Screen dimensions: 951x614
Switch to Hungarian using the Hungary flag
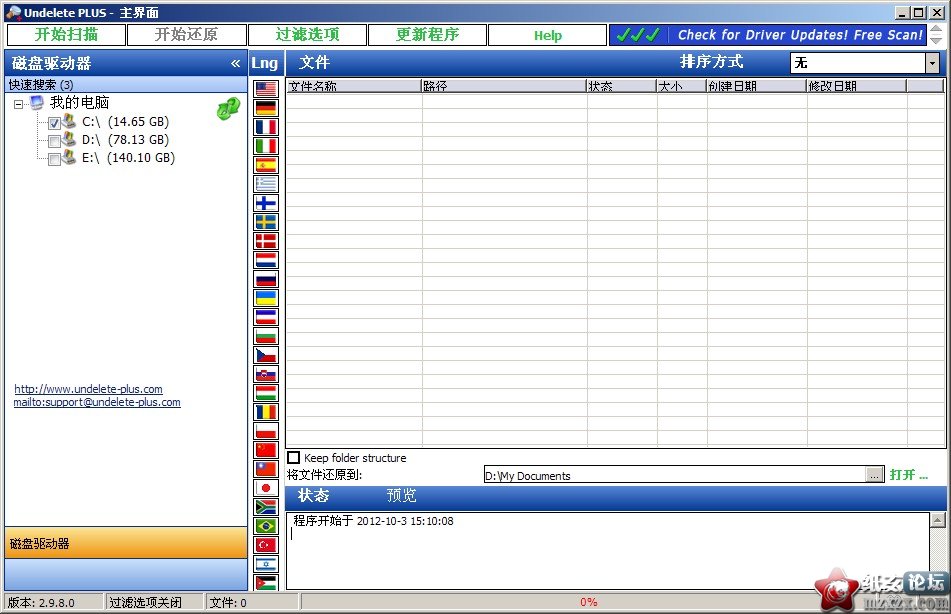(266, 393)
